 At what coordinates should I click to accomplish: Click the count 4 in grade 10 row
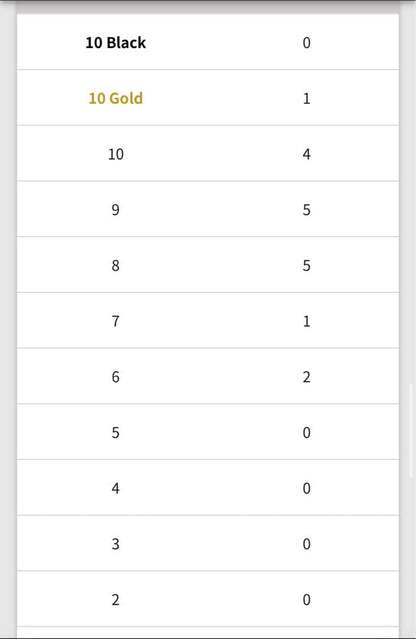(306, 154)
